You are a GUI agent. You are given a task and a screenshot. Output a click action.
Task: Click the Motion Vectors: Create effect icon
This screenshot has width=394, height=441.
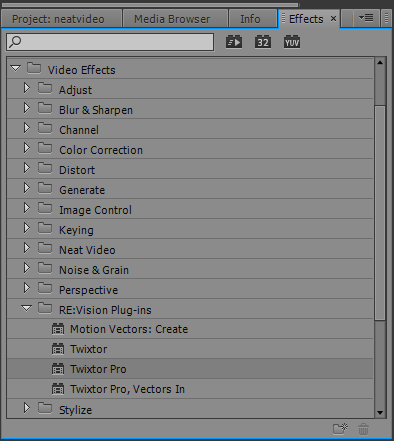[x=58, y=329]
